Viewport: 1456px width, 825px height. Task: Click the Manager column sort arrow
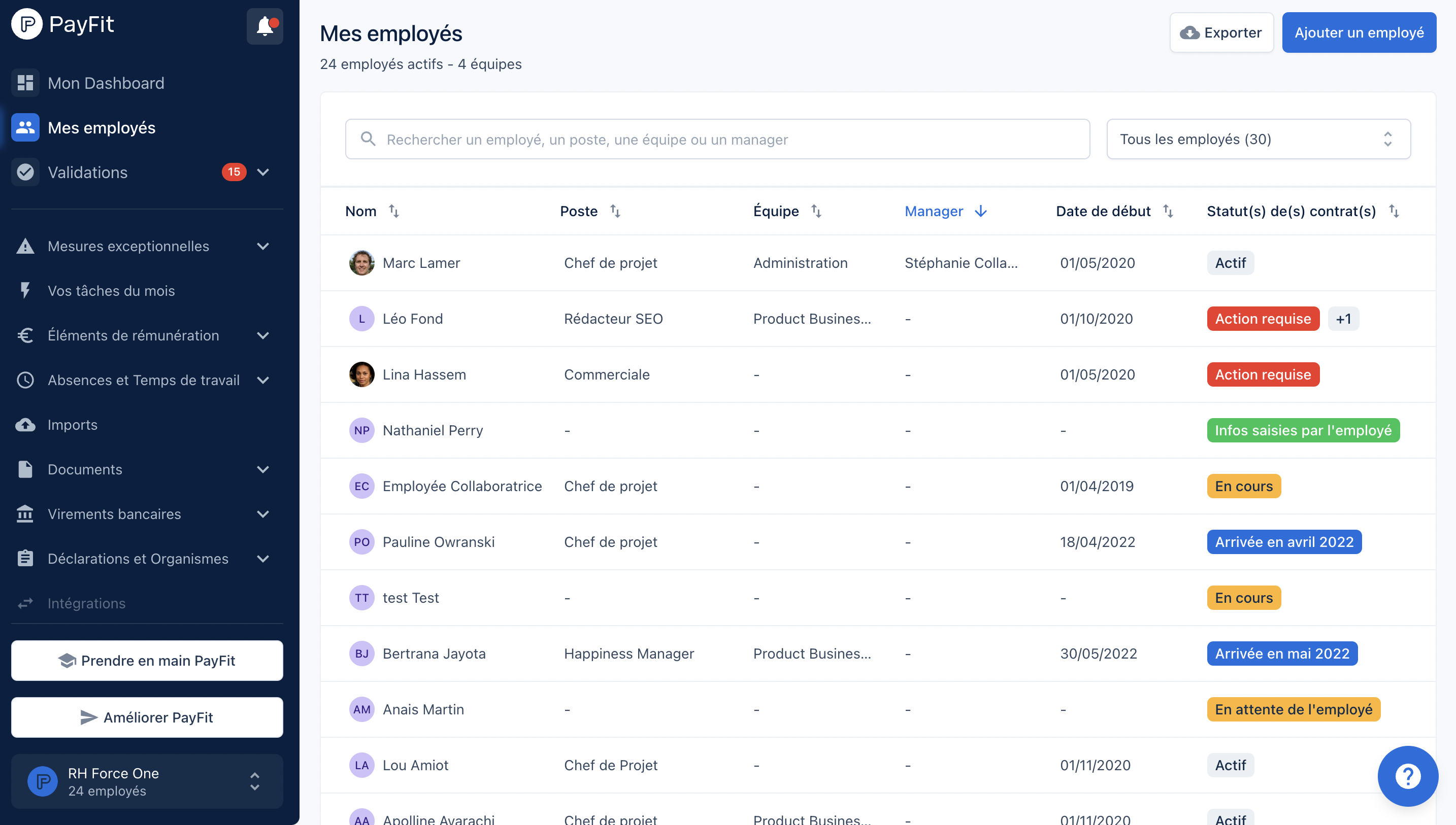pyautogui.click(x=980, y=212)
